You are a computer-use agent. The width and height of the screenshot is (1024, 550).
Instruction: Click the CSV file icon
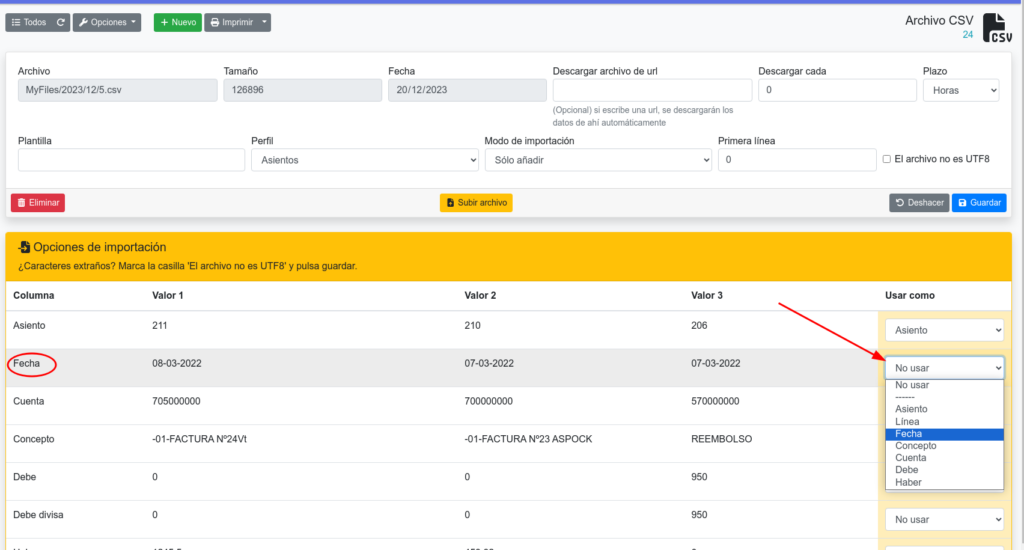click(x=996, y=27)
